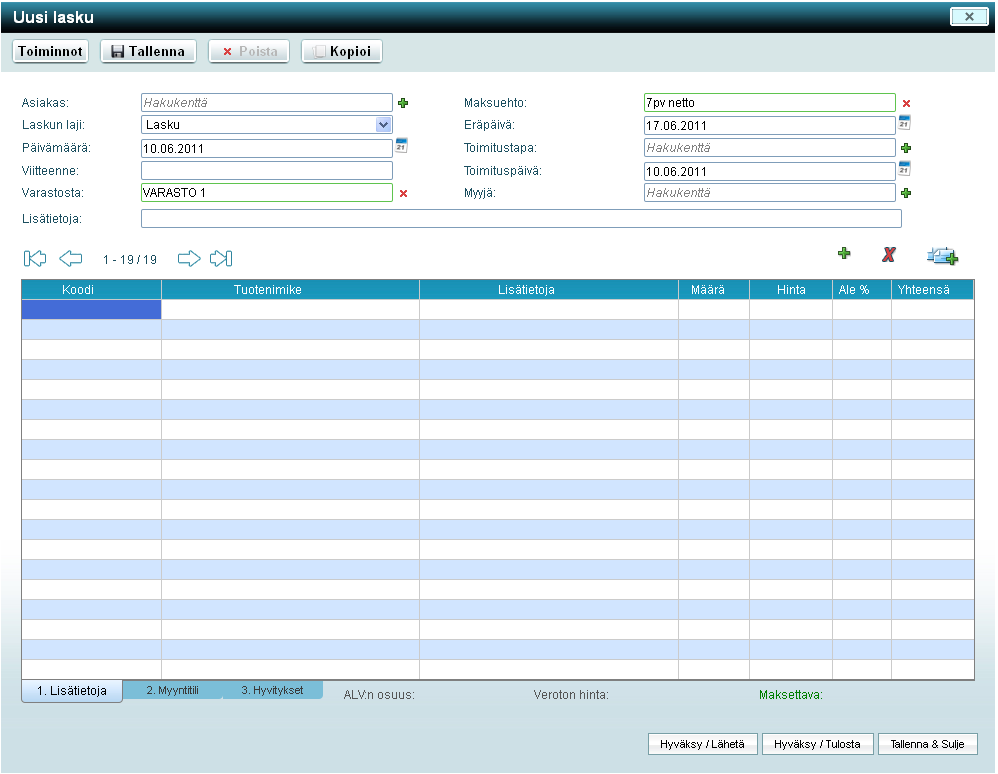Go to last page of invoice rows
This screenshot has width=998, height=774.
click(x=221, y=258)
